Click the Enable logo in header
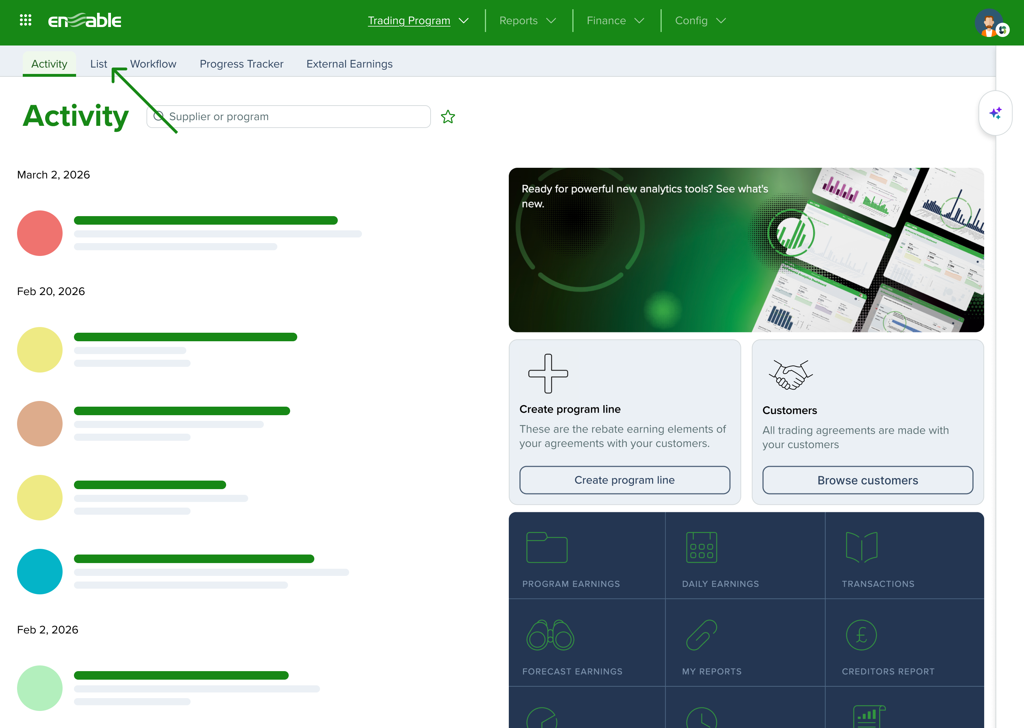The image size is (1024, 728). pos(85,21)
